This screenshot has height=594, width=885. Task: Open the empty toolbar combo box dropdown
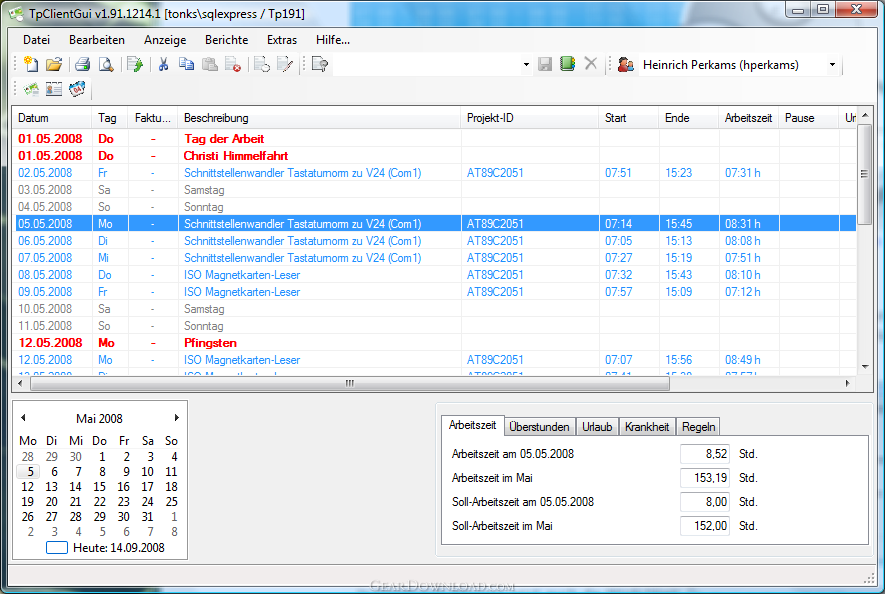[x=526, y=64]
